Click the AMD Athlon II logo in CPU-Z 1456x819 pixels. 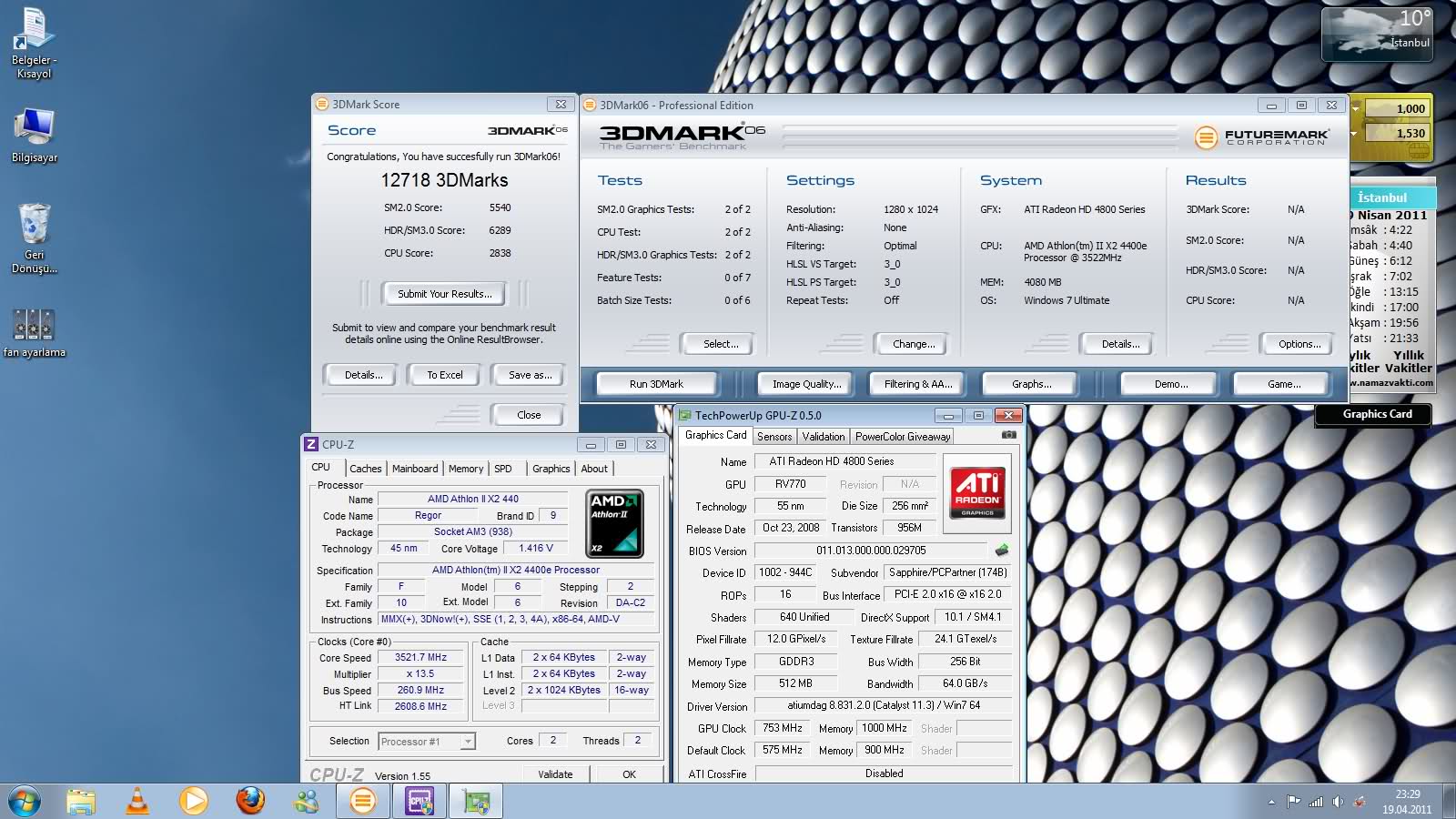pyautogui.click(x=615, y=523)
